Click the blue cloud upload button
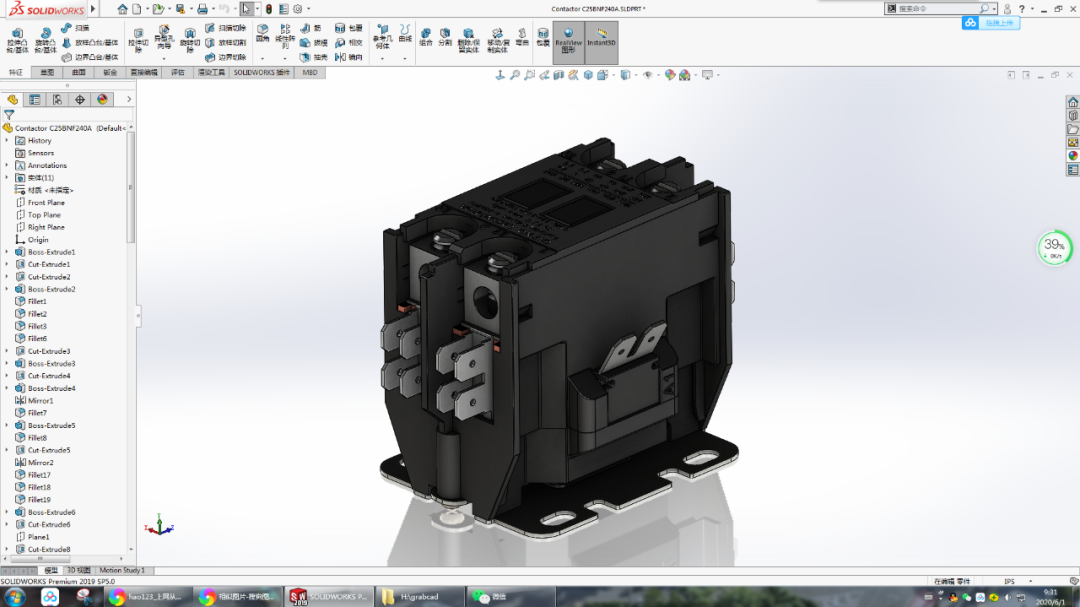The height and width of the screenshot is (607, 1080). [x=990, y=23]
